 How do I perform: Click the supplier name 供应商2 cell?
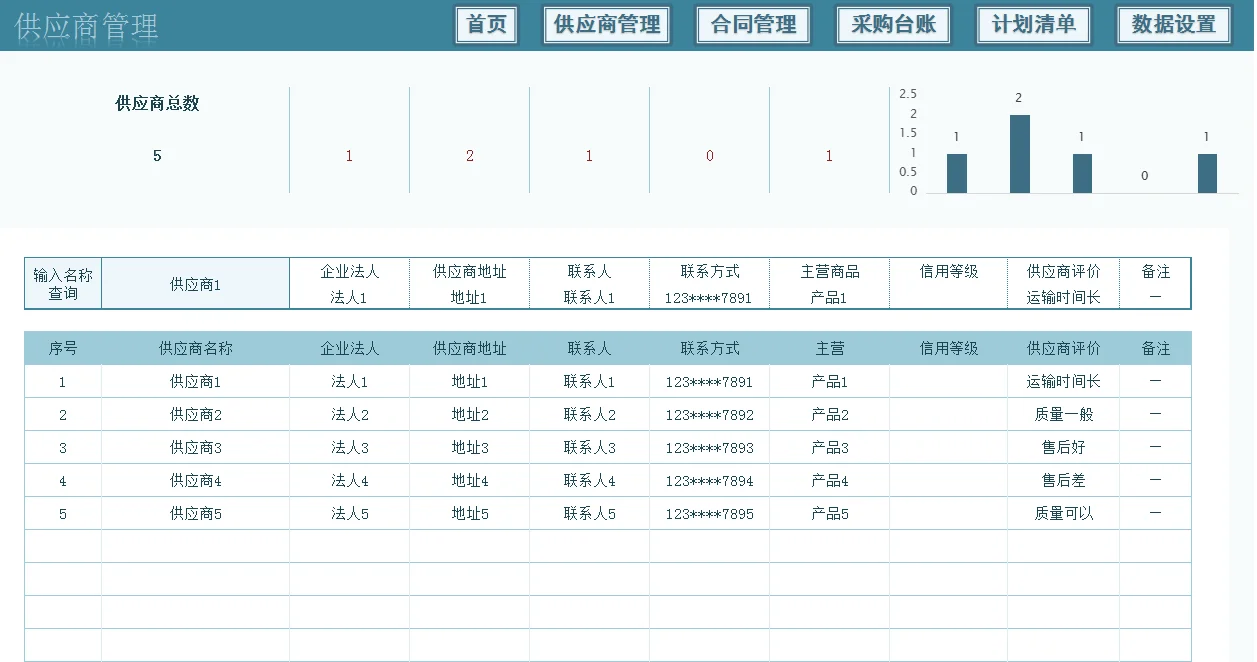tap(195, 414)
